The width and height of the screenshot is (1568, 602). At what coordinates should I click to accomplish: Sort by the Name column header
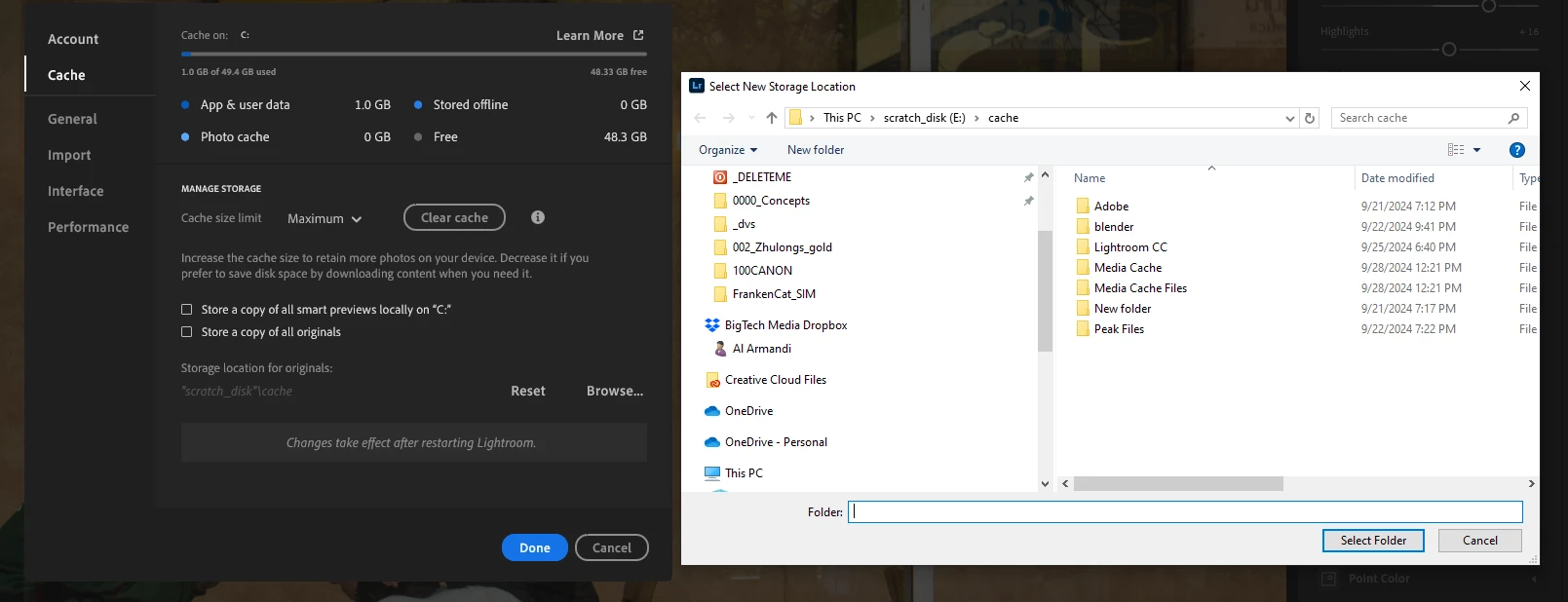pos(1090,178)
